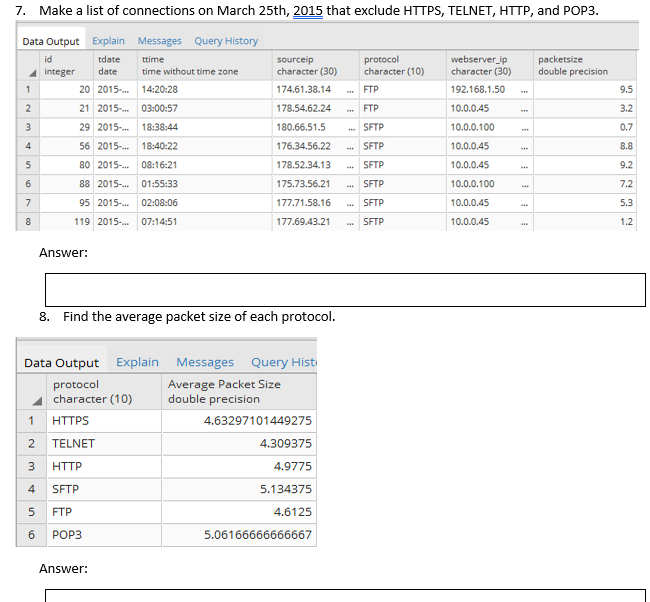This screenshot has height=602, width=650.
Task: Click the select-all corner triangle of the protocol grid
Action: pos(37,401)
